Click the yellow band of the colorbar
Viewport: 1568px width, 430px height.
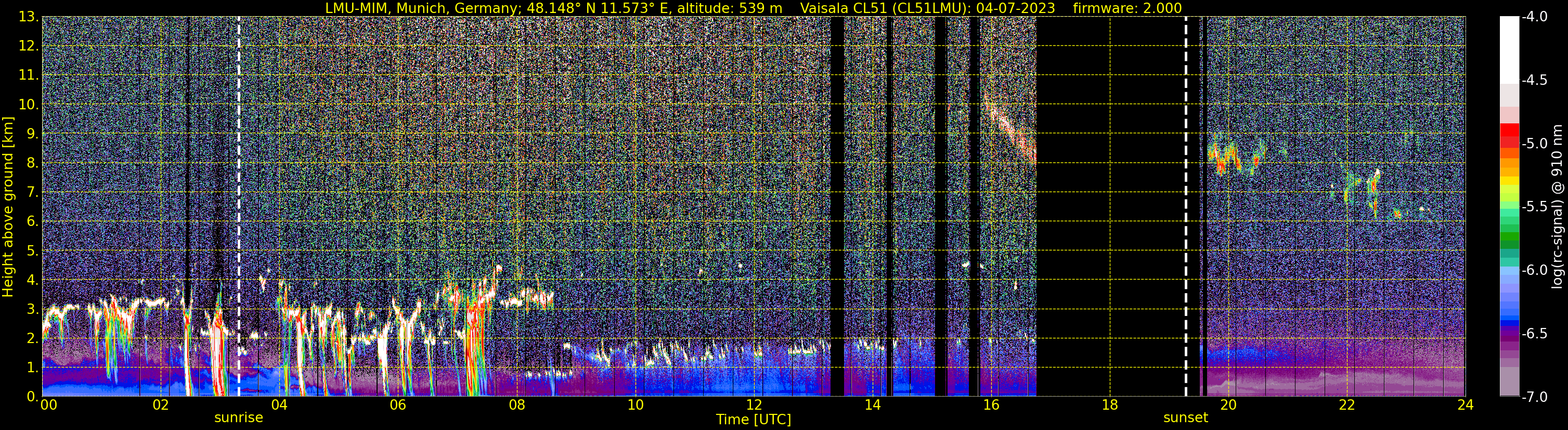coord(1509,181)
